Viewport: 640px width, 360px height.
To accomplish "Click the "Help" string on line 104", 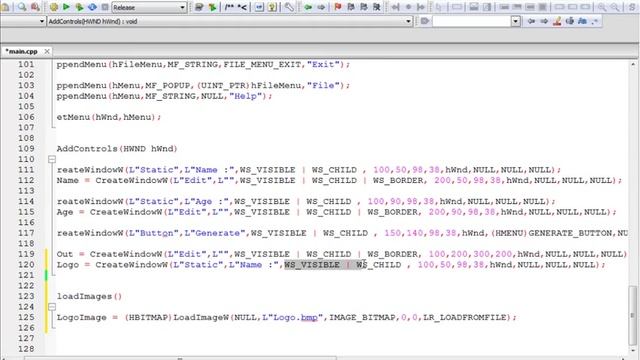I will [x=245, y=96].
